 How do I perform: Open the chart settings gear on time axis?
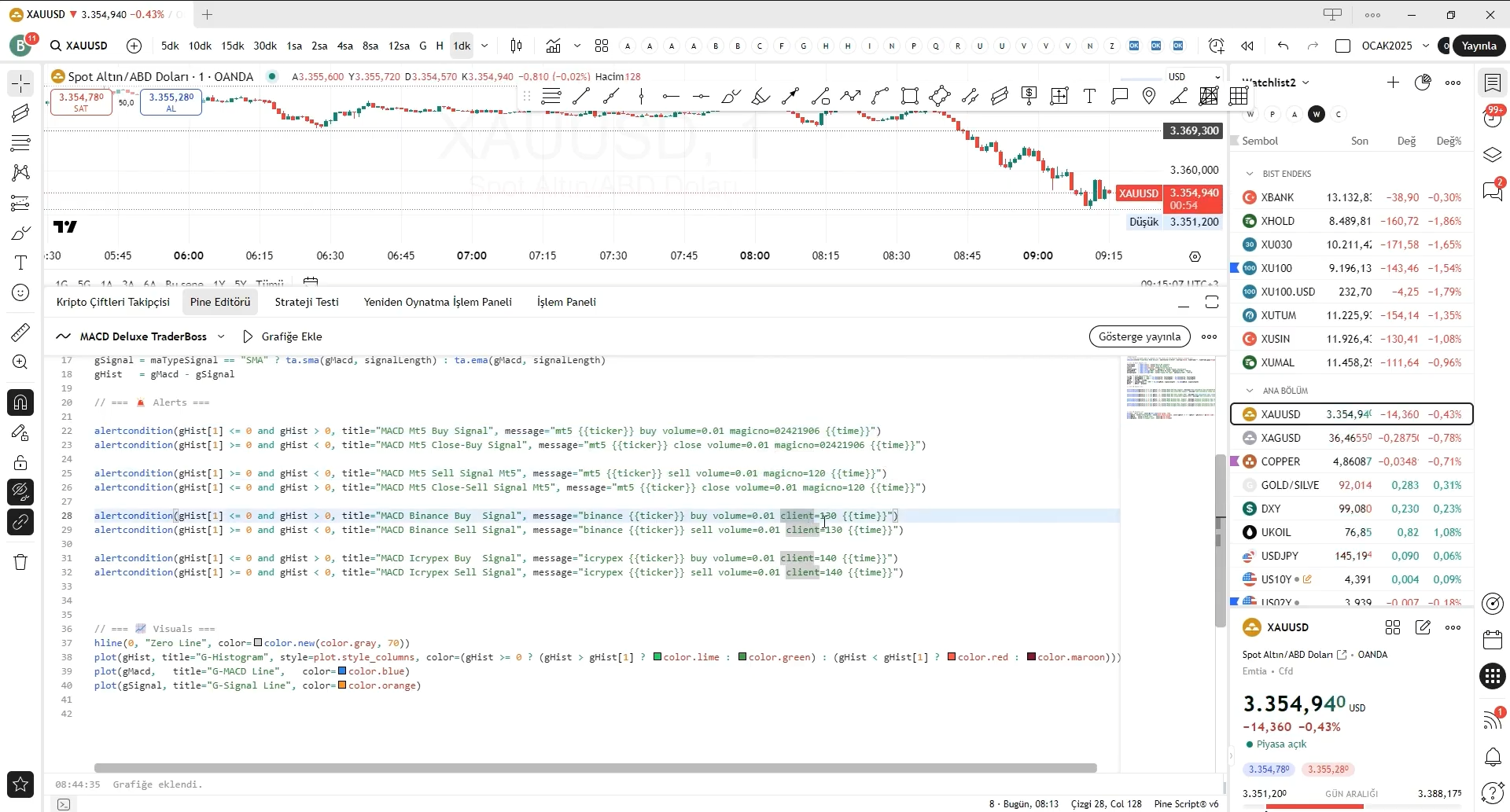tap(1195, 256)
